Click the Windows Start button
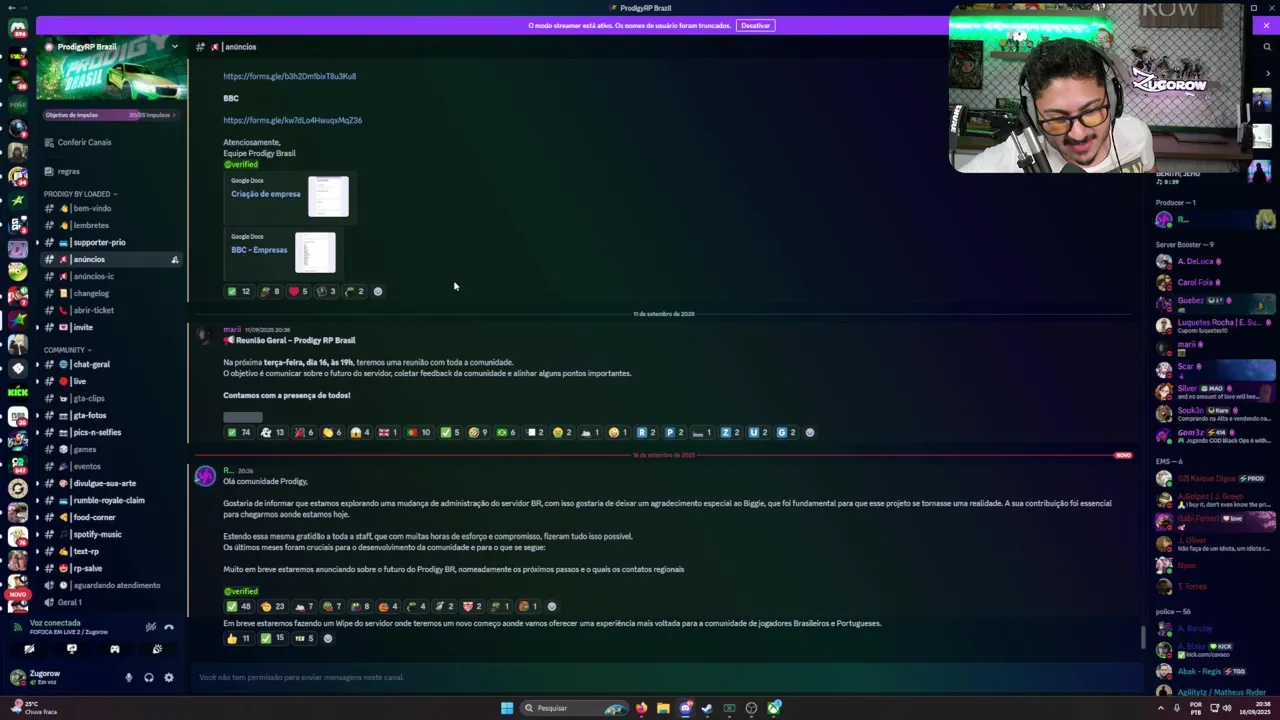Image resolution: width=1280 pixels, height=720 pixels. [507, 708]
